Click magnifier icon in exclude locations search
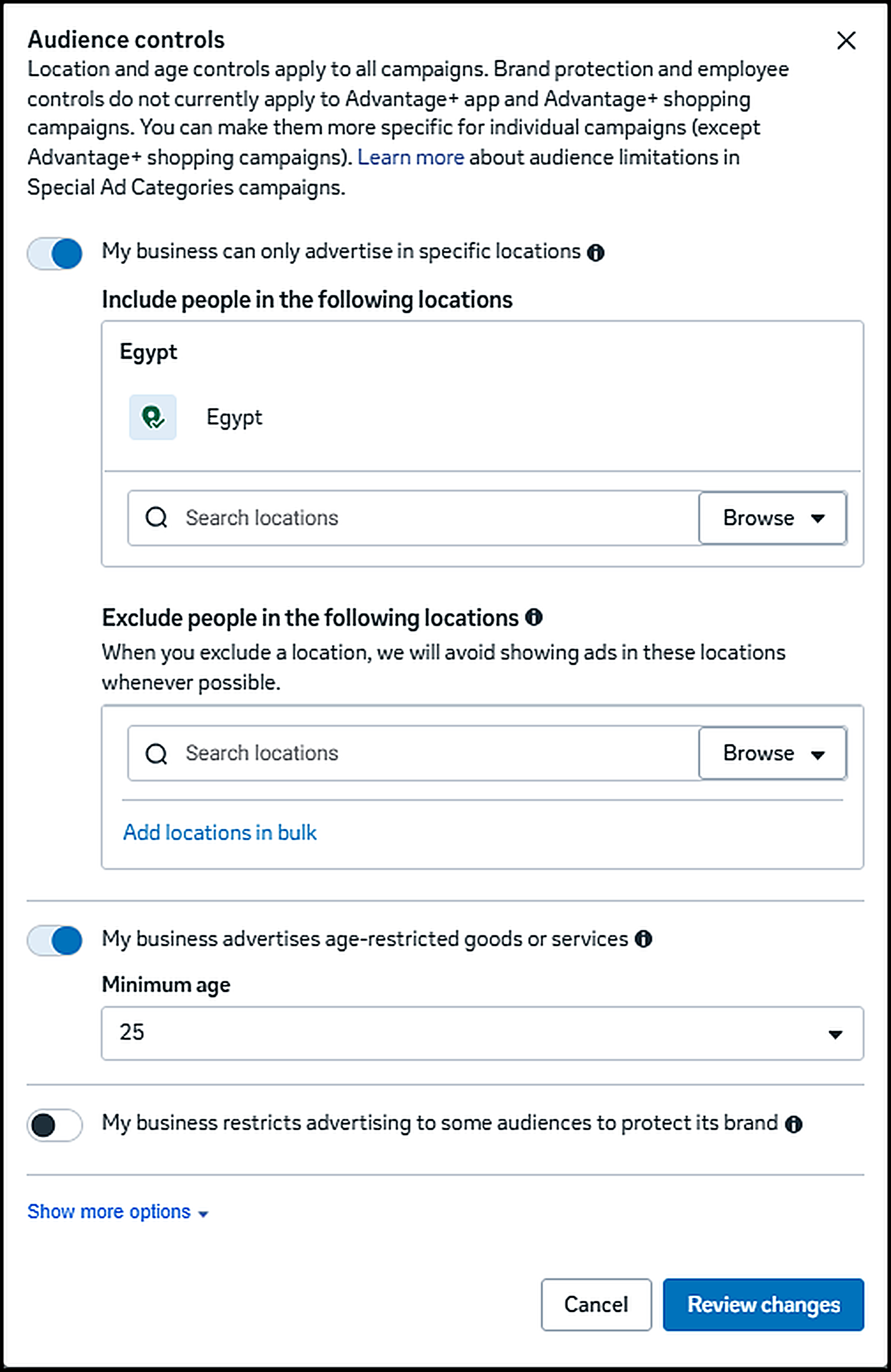The height and width of the screenshot is (1372, 891). (x=157, y=753)
